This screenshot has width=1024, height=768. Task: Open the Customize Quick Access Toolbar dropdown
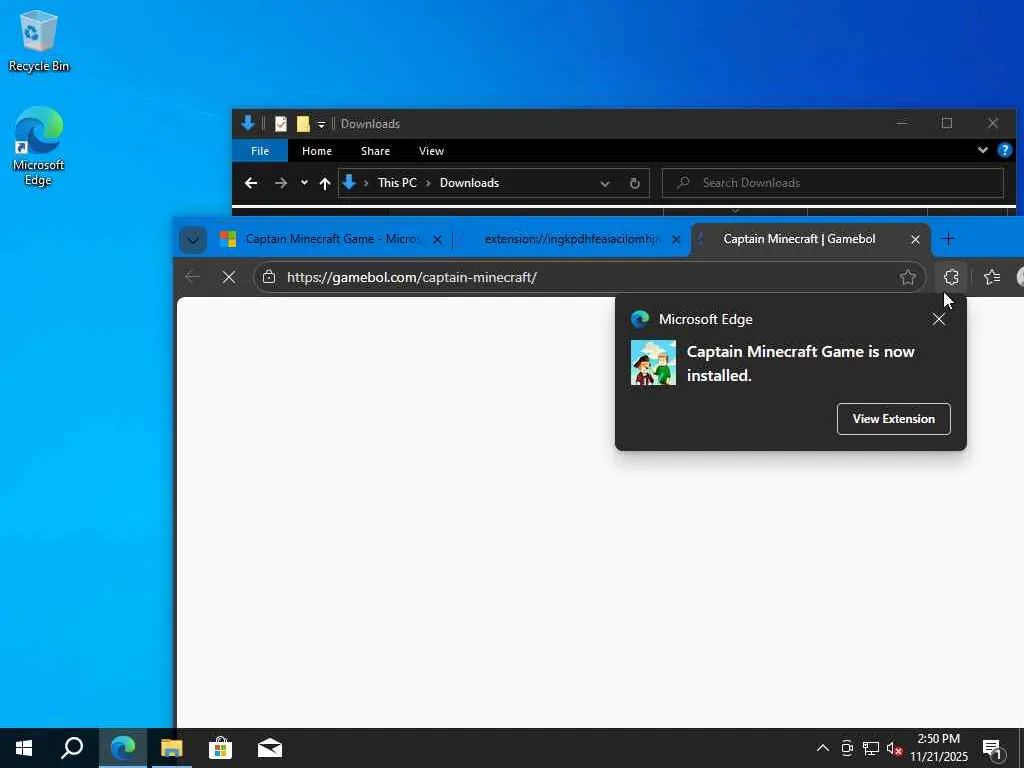coord(321,124)
